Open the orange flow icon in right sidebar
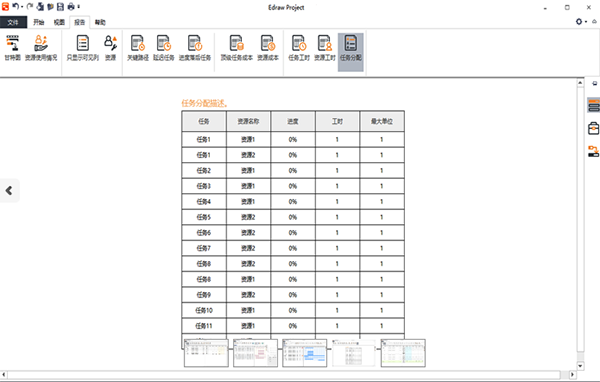This screenshot has width=600, height=382. tap(594, 151)
